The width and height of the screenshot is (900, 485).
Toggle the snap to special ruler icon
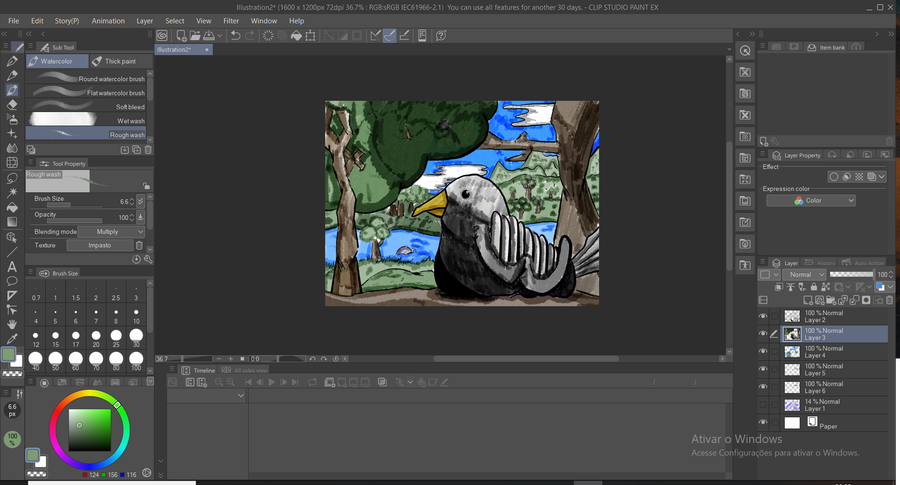(x=390, y=36)
